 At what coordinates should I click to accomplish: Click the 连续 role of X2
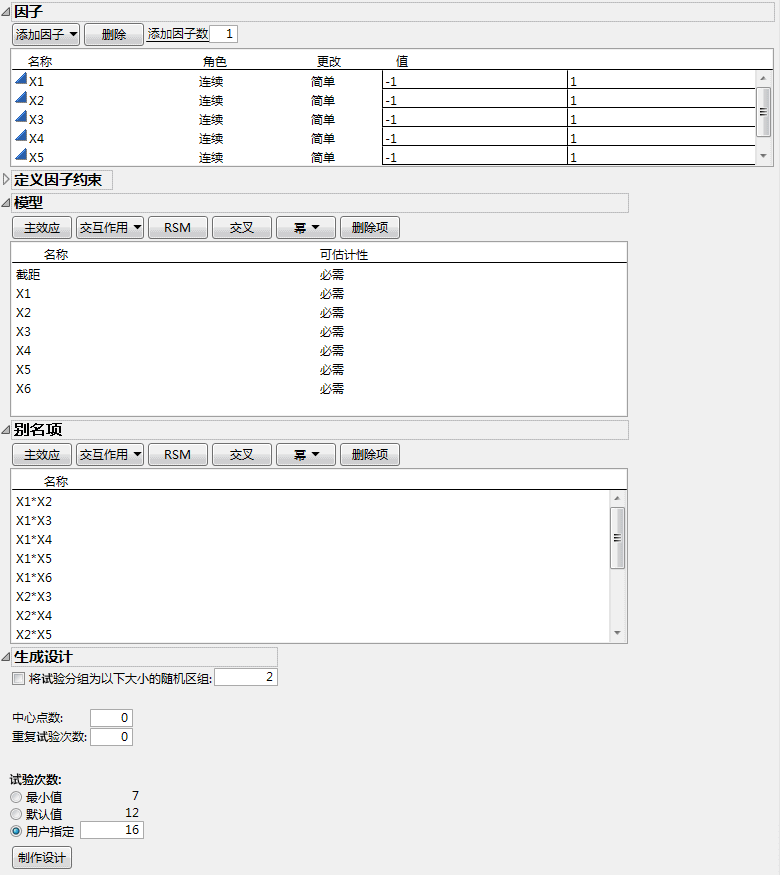click(x=211, y=100)
